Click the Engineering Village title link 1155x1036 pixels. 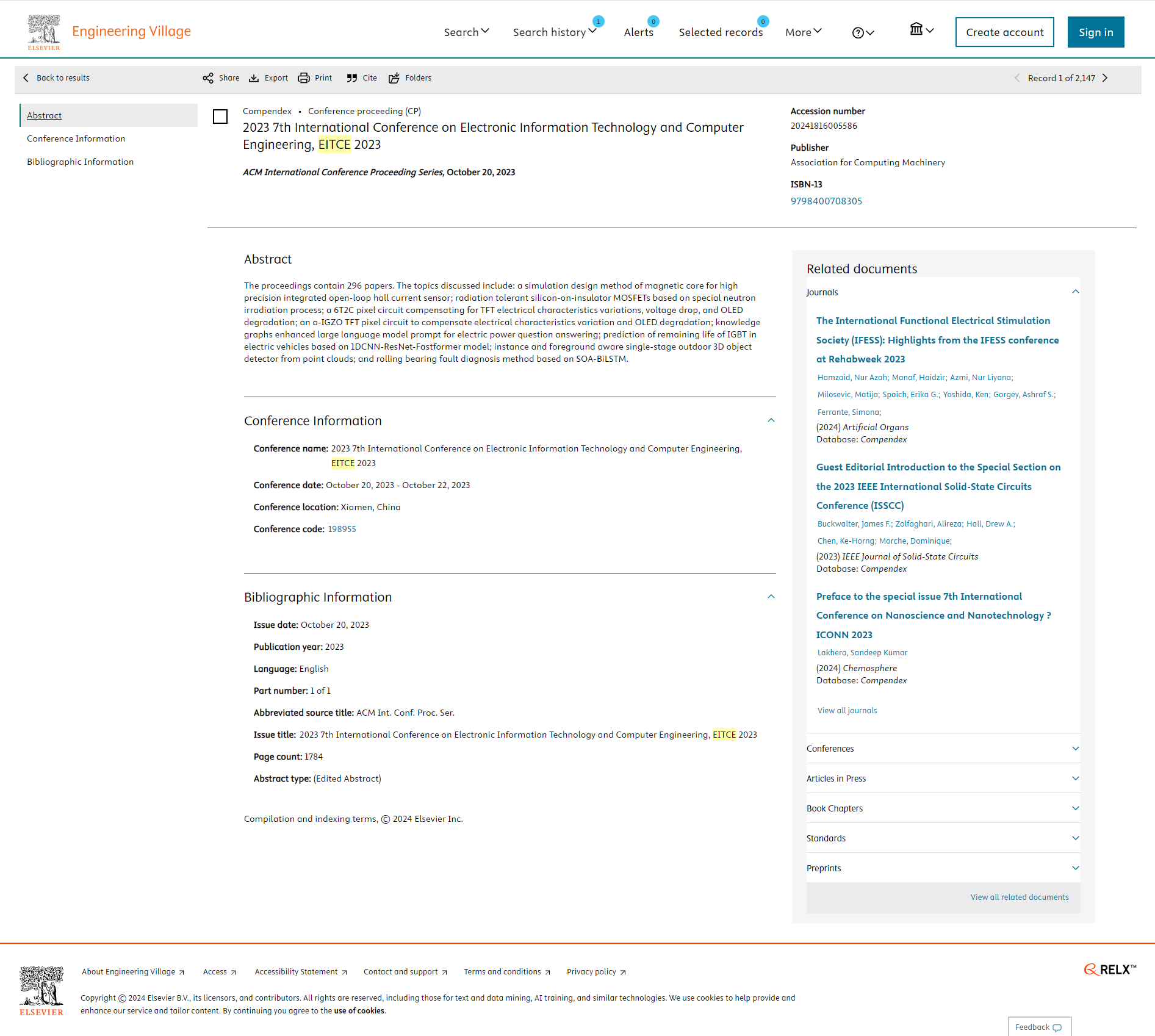tap(131, 31)
